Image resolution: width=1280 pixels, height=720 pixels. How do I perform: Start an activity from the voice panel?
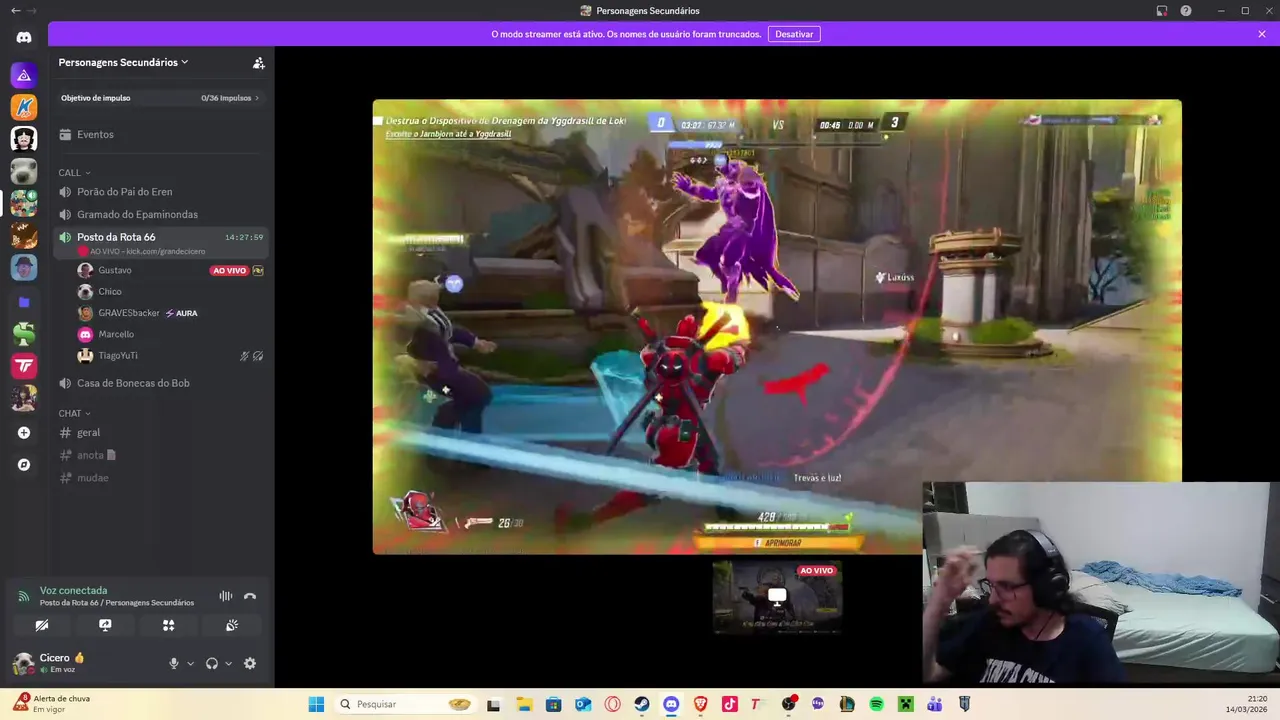coord(168,625)
